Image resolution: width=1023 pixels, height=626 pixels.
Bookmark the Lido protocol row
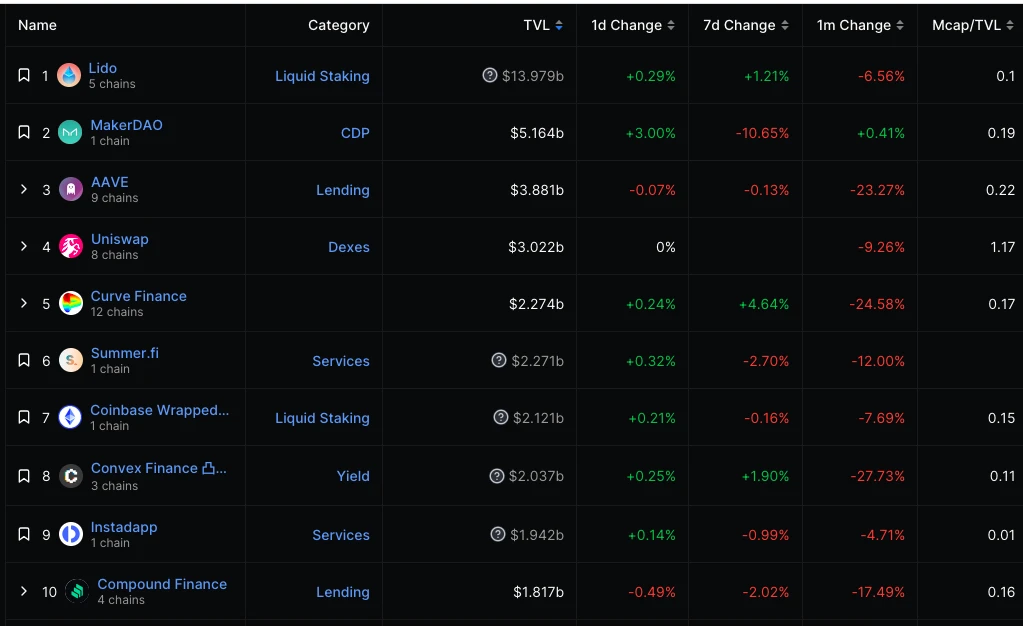pyautogui.click(x=24, y=76)
